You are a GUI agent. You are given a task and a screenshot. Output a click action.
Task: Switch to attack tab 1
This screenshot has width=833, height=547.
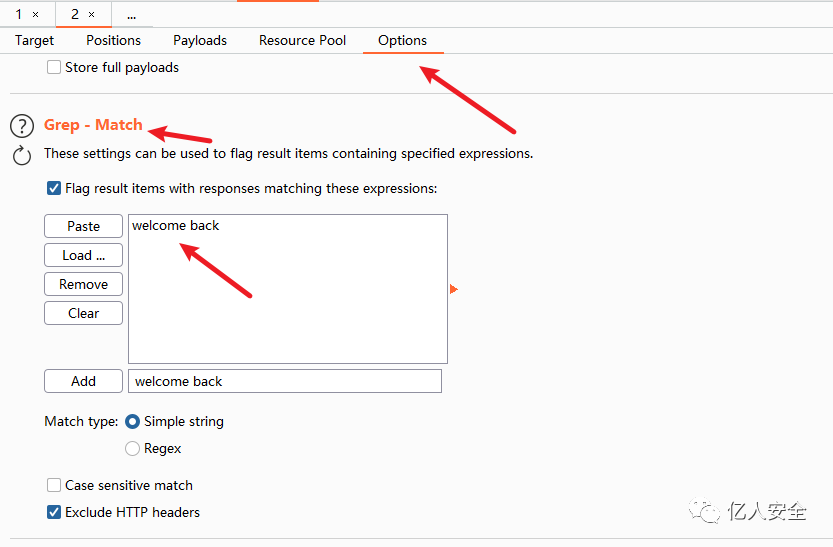click(19, 14)
